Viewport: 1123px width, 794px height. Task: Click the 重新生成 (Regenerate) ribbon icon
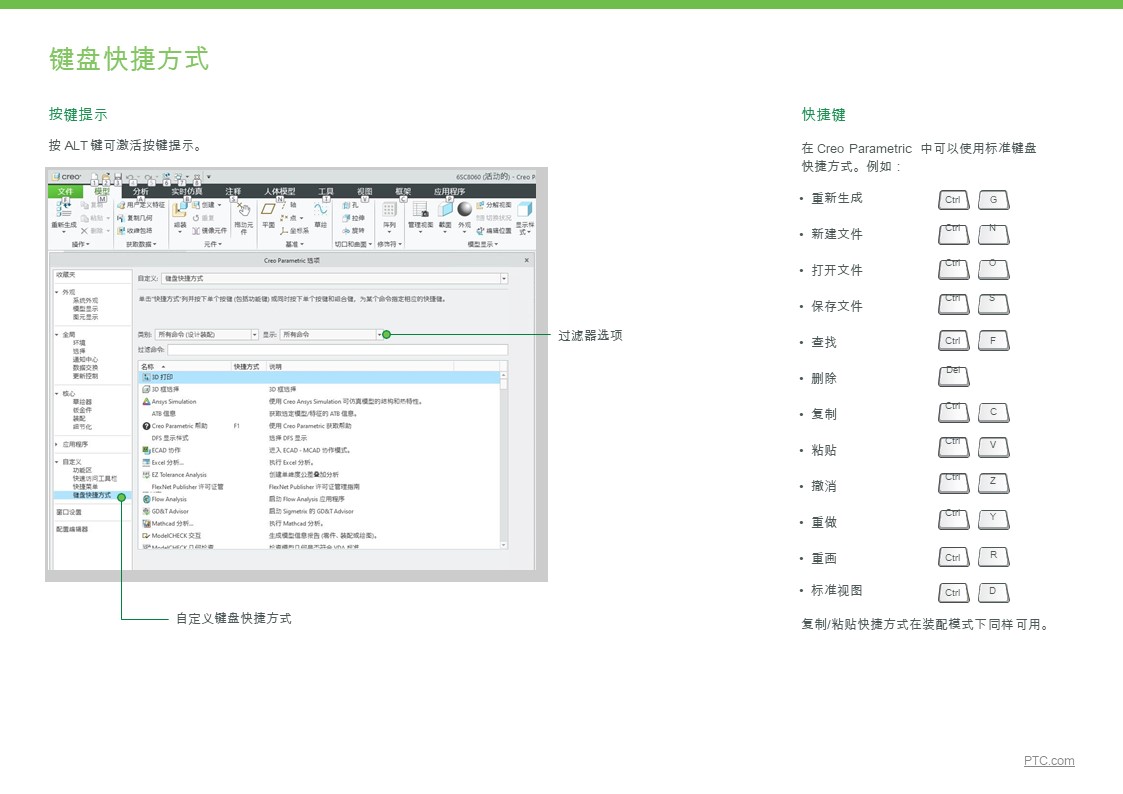[x=64, y=209]
